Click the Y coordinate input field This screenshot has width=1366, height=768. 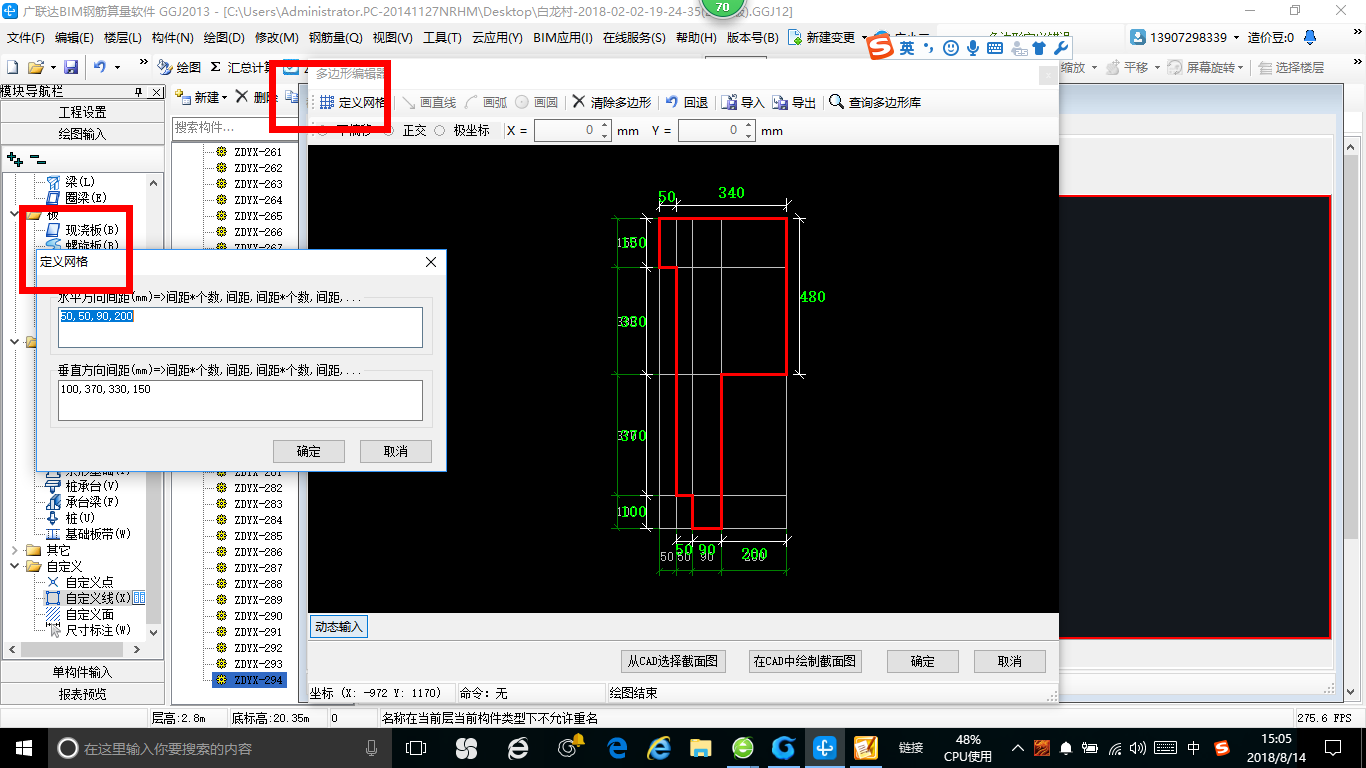pos(710,130)
